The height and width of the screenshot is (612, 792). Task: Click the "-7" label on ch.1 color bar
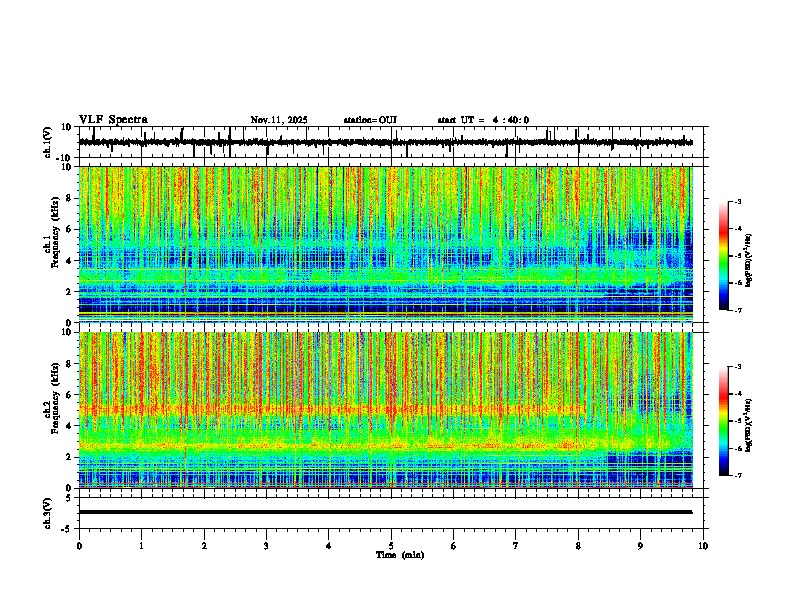point(737,310)
